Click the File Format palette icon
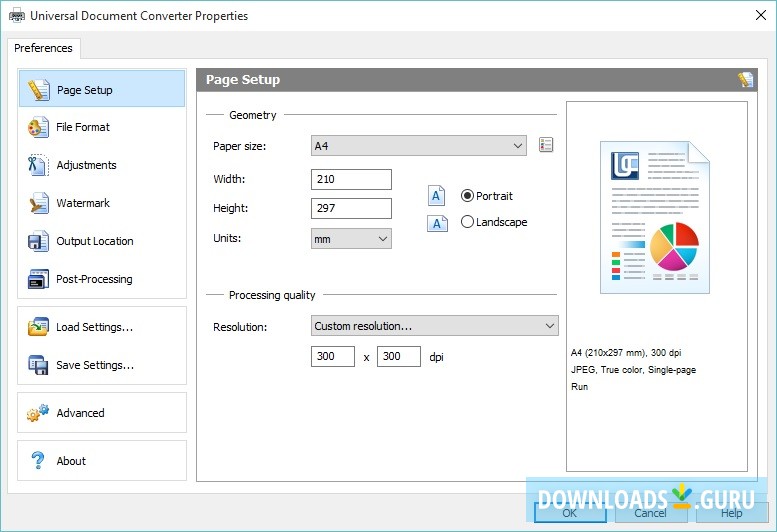The width and height of the screenshot is (777, 532). [x=39, y=127]
